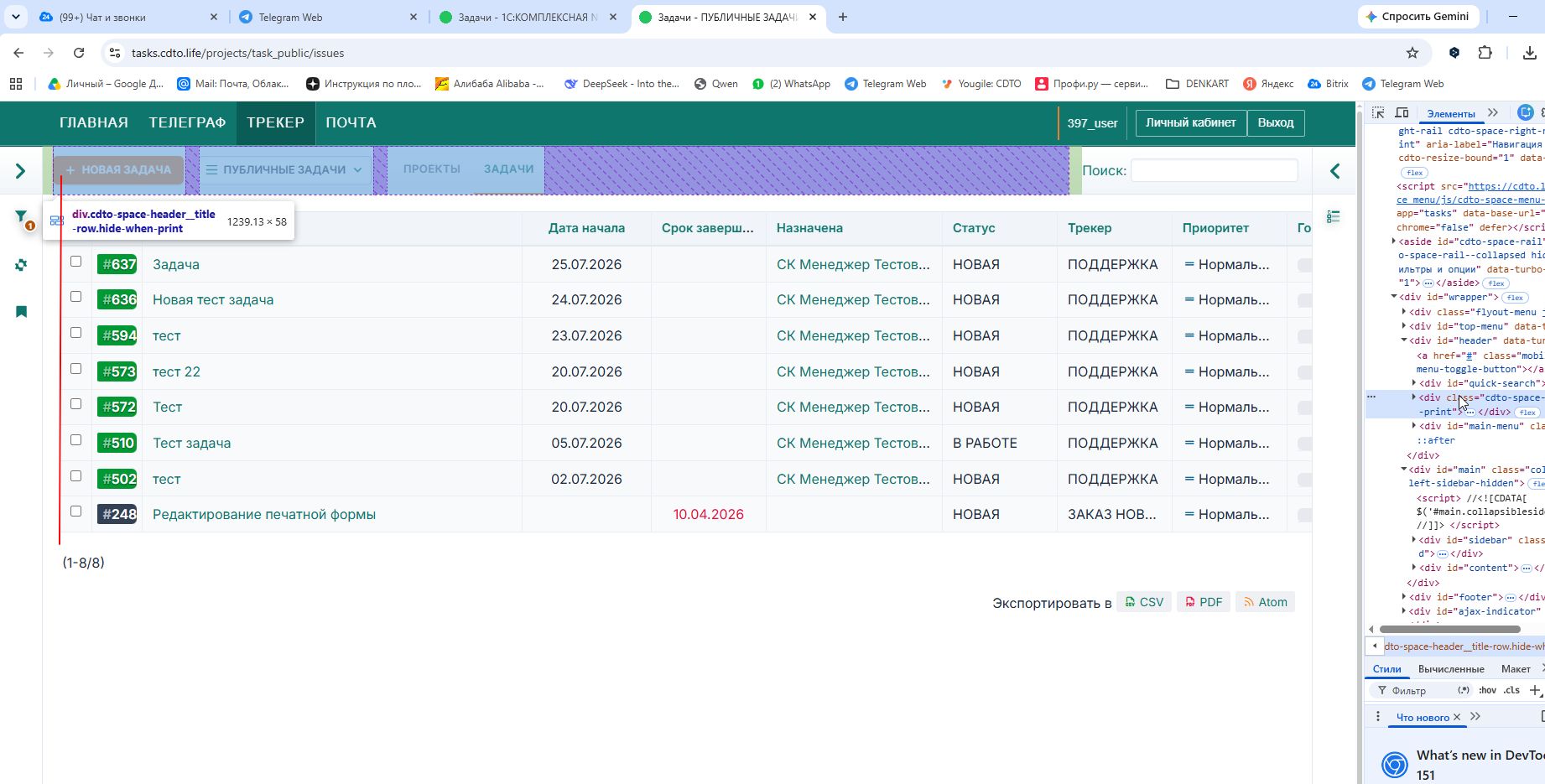Viewport: 1545px width, 784px height.
Task: Expand the div id="sidebar" node
Action: click(1414, 540)
